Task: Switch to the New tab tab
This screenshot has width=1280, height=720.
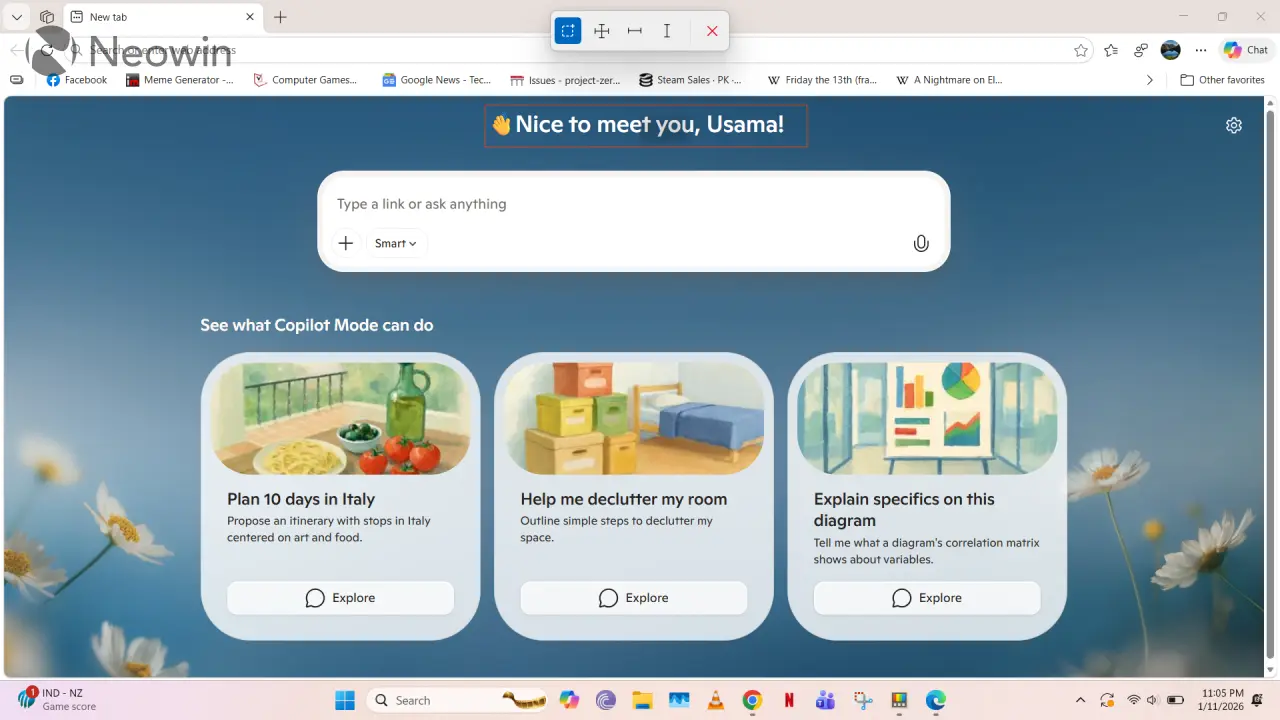Action: (x=164, y=17)
